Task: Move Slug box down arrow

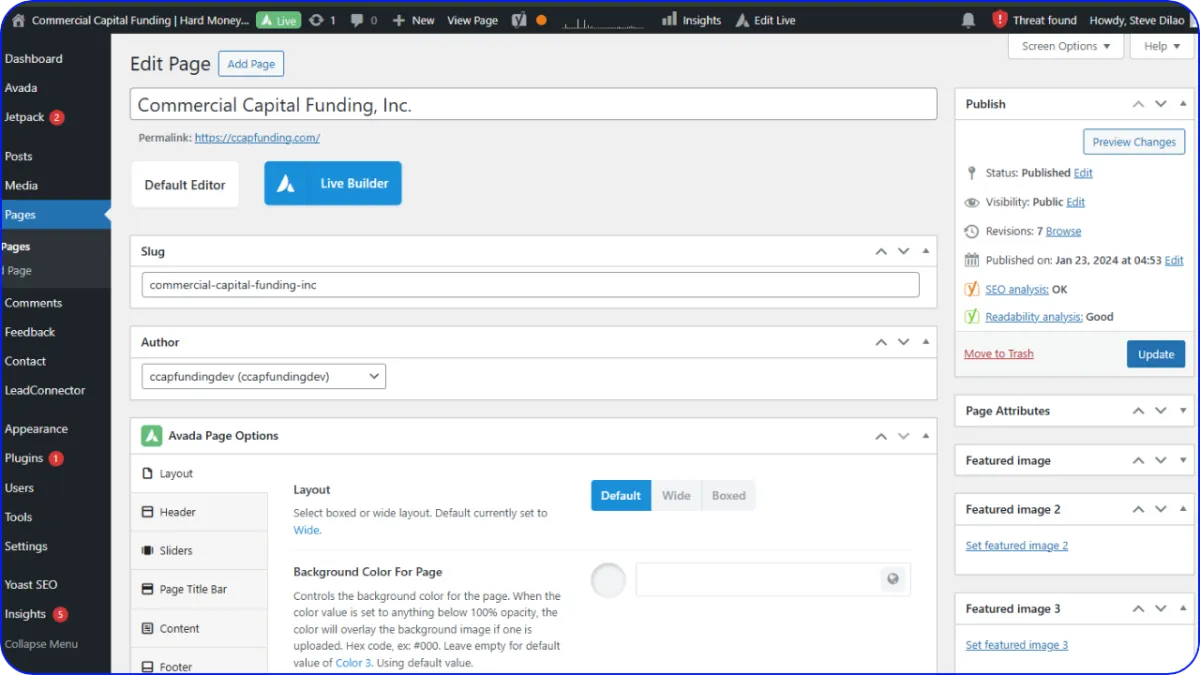Action: click(903, 252)
